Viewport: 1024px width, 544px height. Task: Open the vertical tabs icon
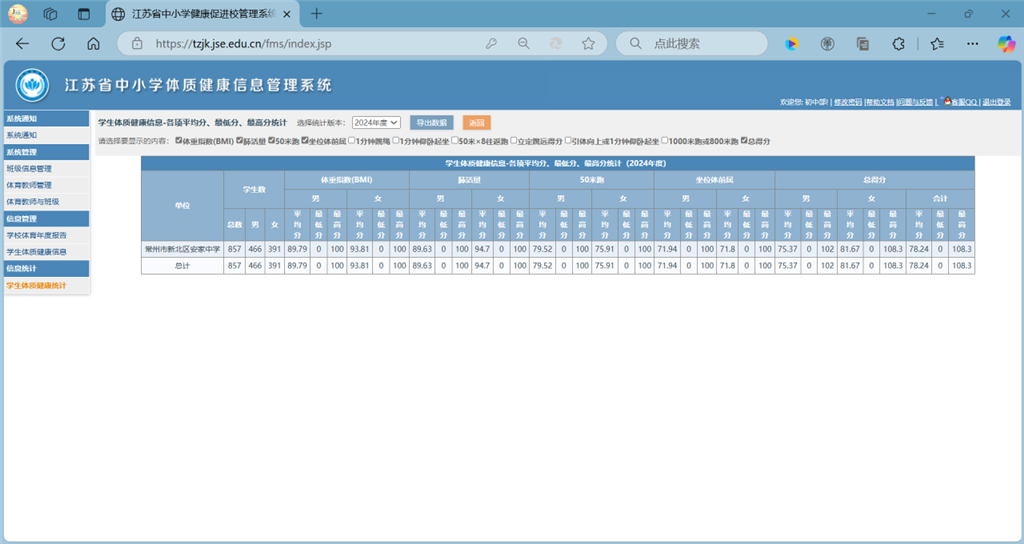click(x=84, y=14)
